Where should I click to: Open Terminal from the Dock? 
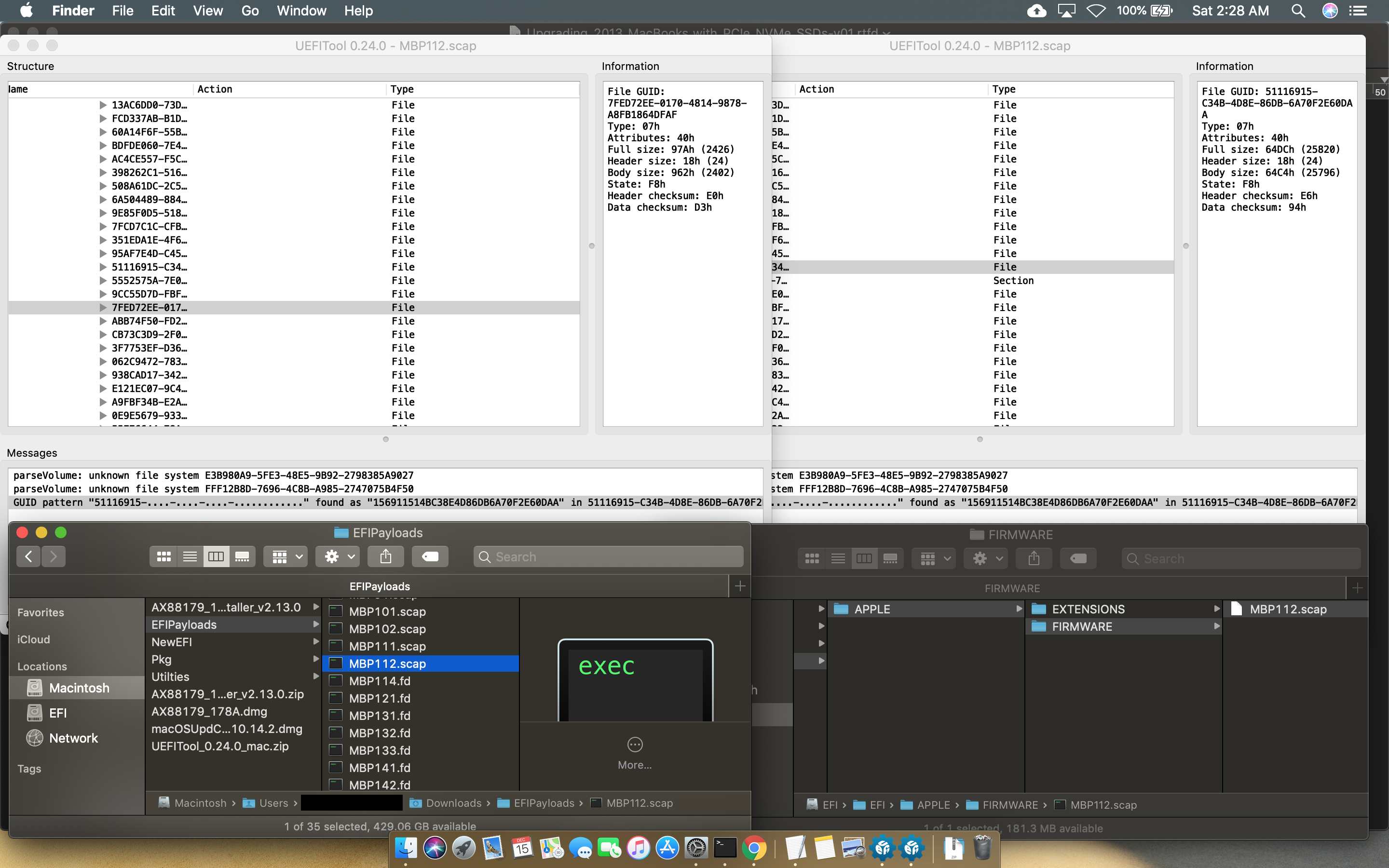pos(725,847)
